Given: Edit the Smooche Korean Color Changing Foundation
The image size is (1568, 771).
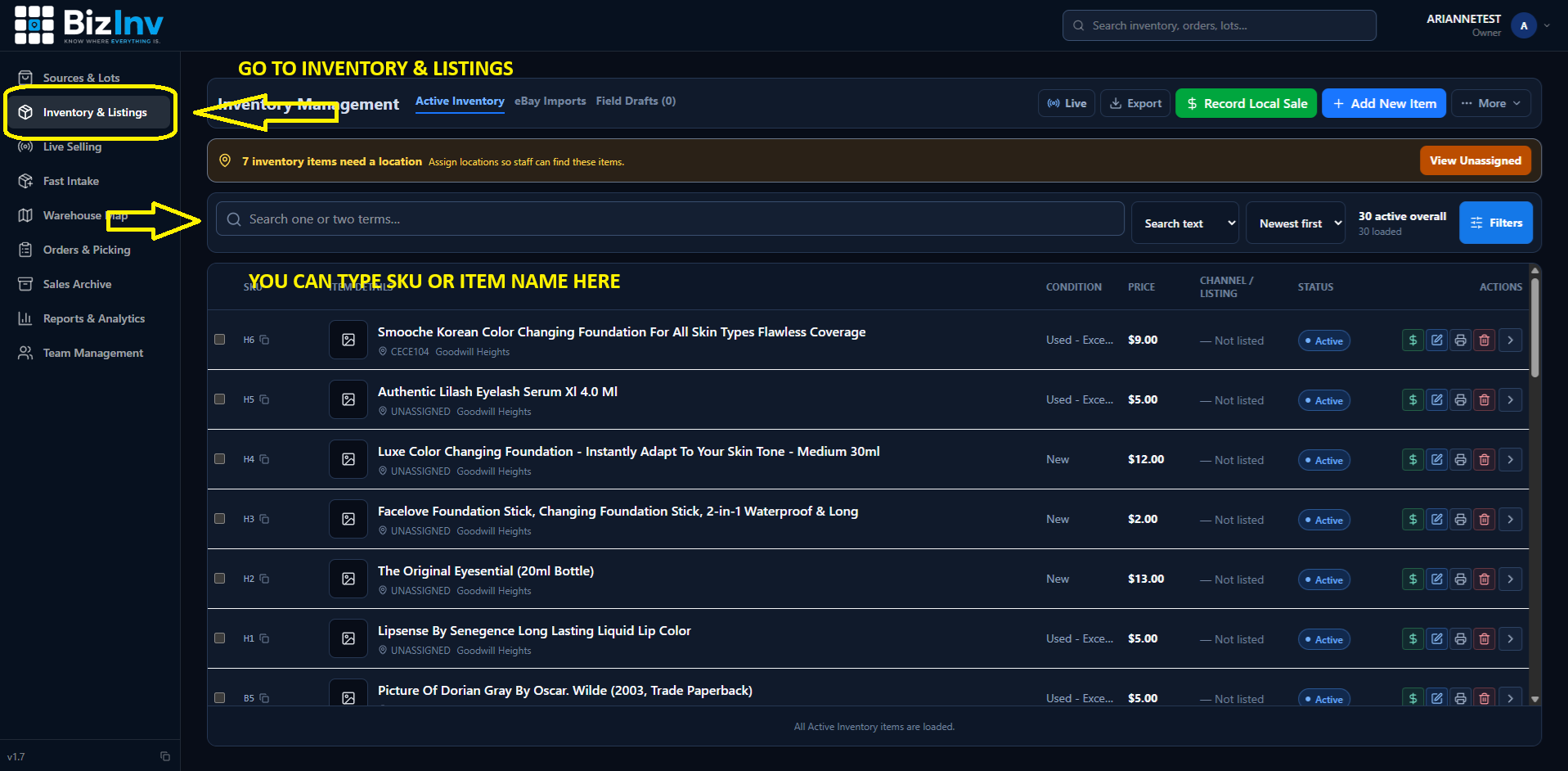Looking at the screenshot, I should point(1436,340).
